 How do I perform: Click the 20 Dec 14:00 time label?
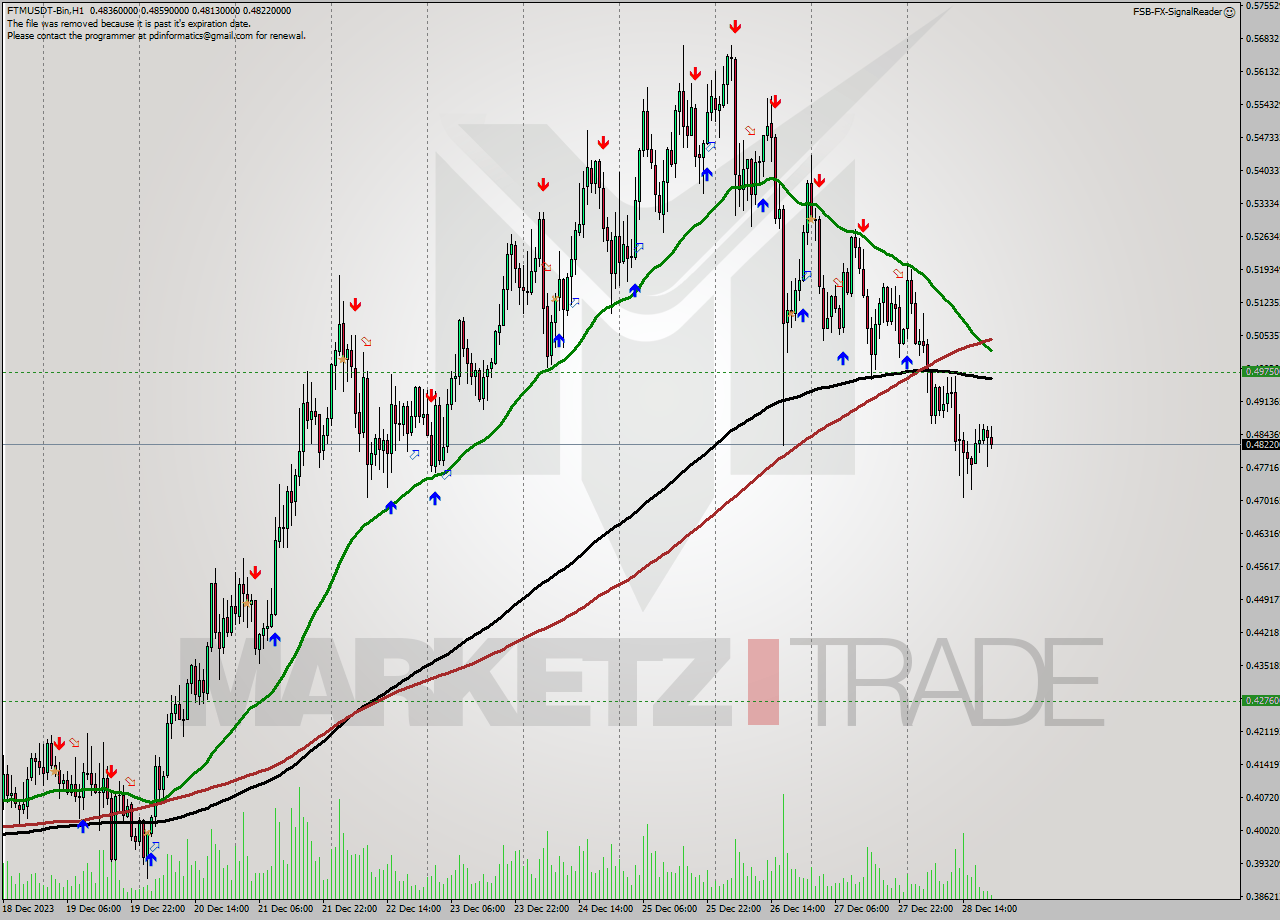click(x=221, y=909)
